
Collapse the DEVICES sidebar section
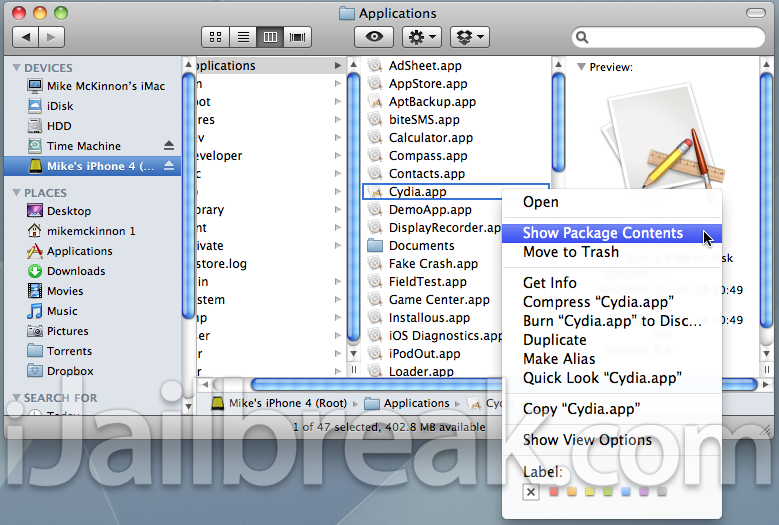click(16, 68)
